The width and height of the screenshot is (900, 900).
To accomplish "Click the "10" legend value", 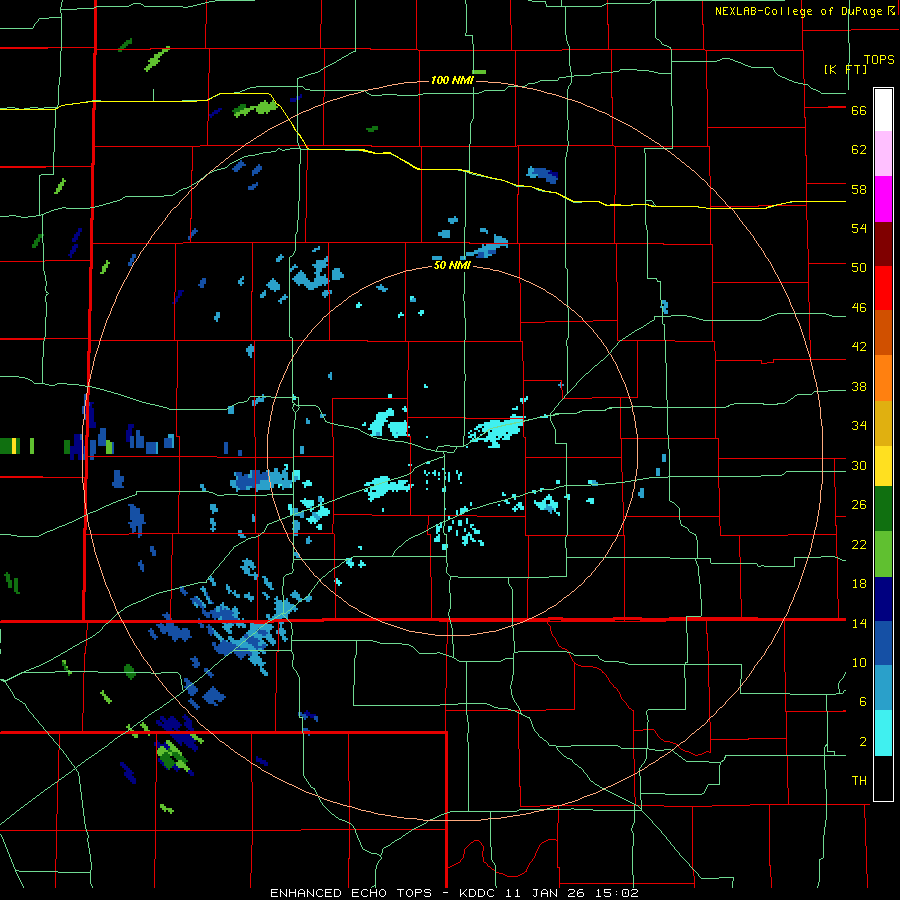I will (859, 662).
